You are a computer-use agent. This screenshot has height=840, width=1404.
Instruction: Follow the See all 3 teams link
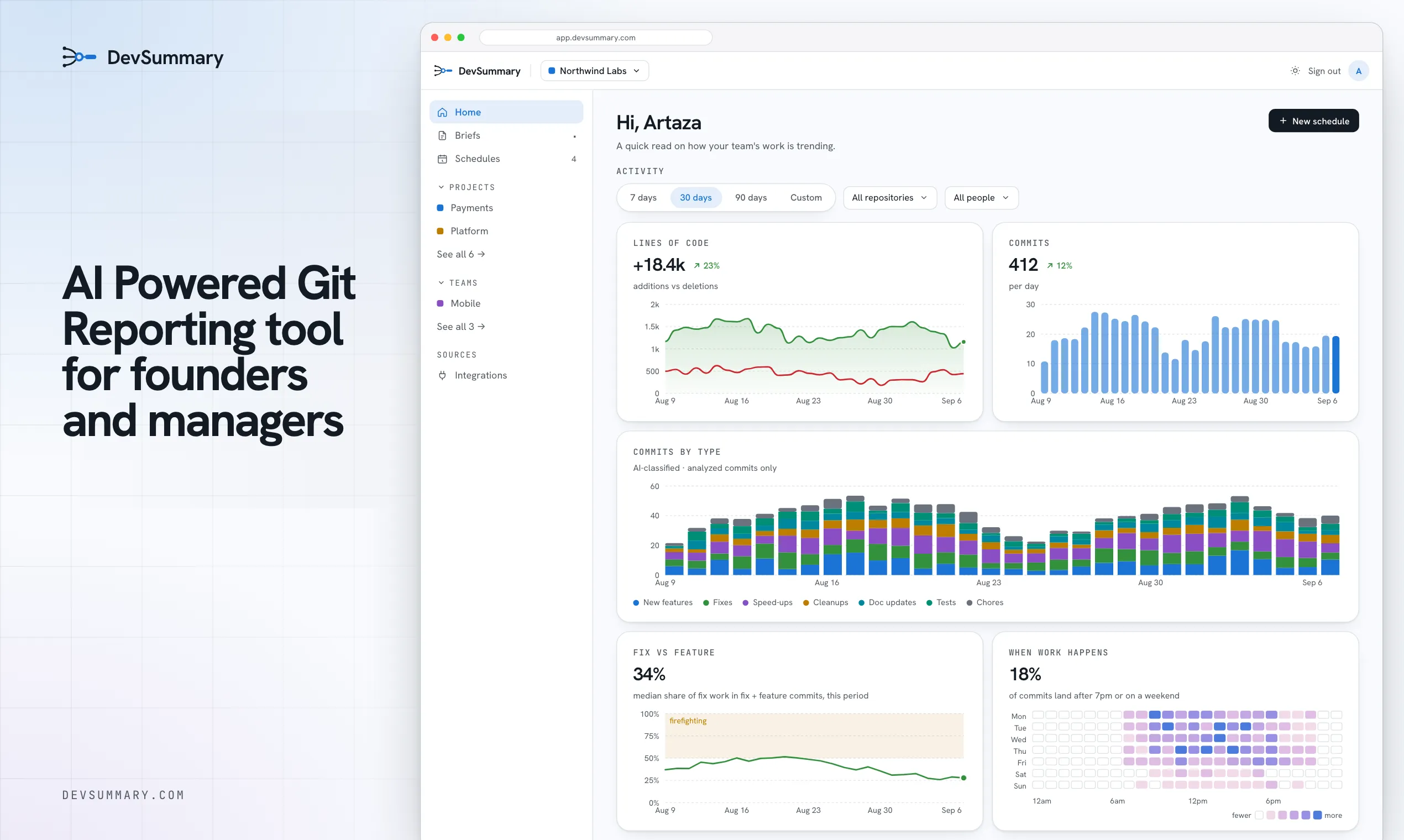point(461,327)
